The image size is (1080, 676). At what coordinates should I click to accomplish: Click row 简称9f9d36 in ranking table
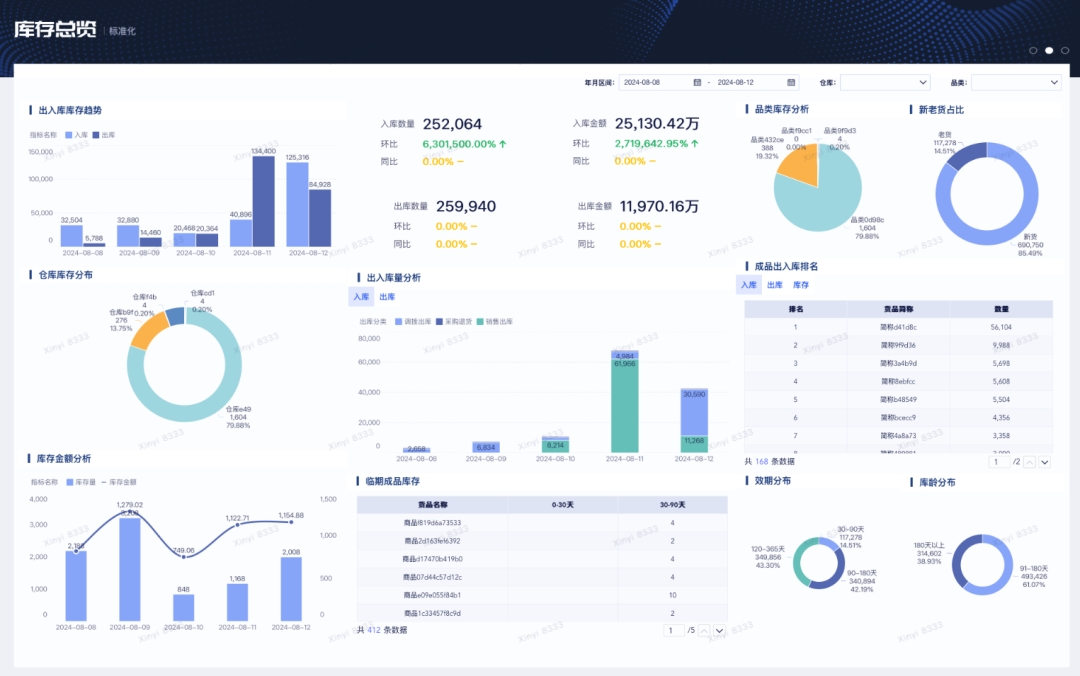898,345
